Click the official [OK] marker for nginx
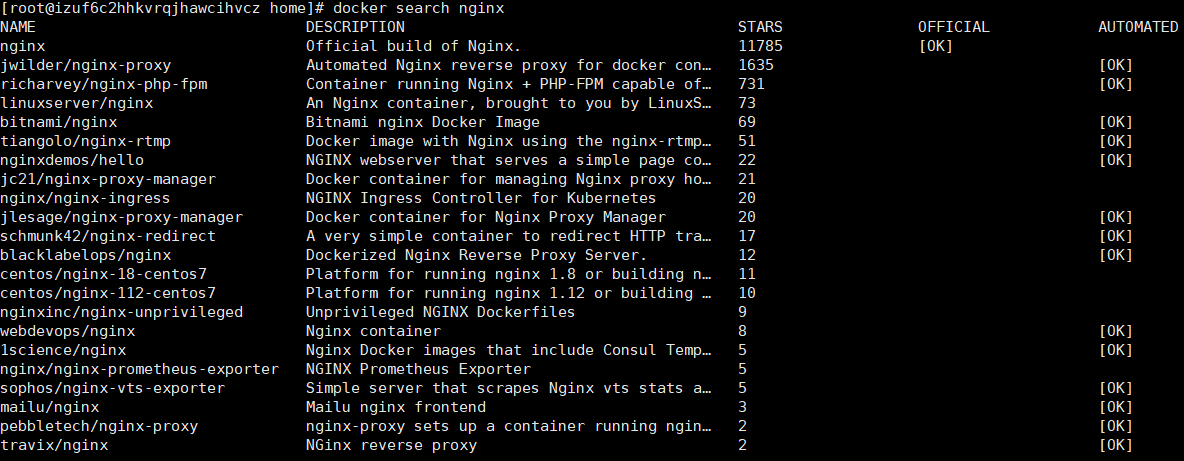1184x461 pixels. coord(935,46)
